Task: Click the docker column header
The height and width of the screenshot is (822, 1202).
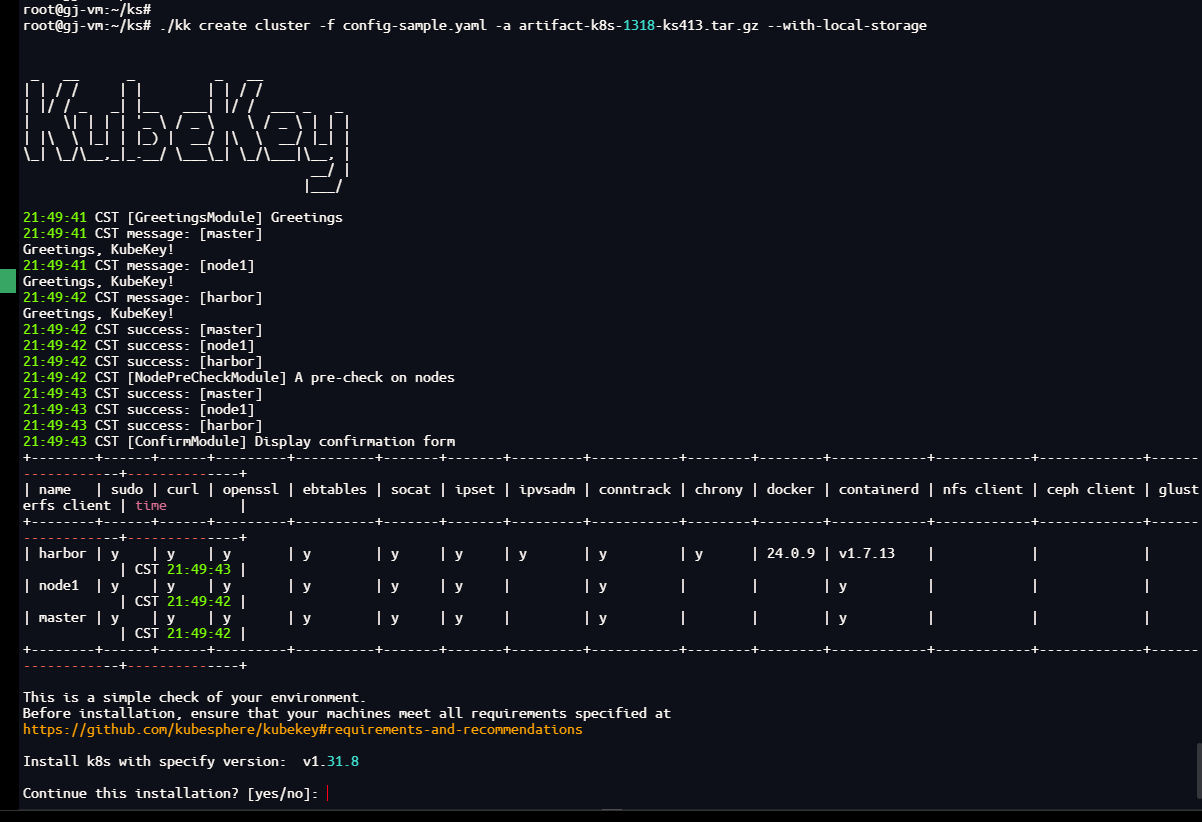Action: 790,490
